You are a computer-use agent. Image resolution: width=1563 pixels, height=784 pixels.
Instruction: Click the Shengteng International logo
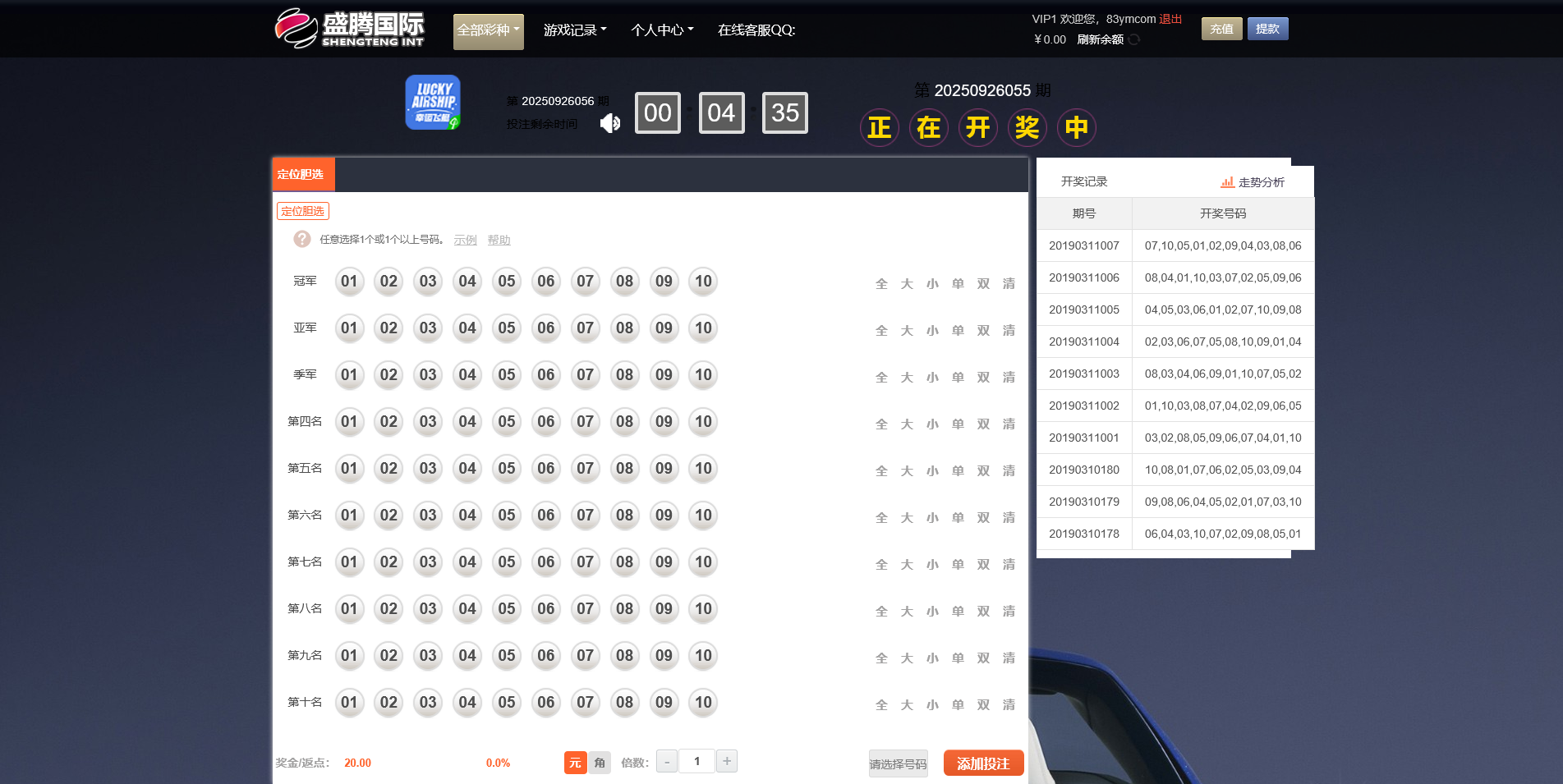[349, 29]
